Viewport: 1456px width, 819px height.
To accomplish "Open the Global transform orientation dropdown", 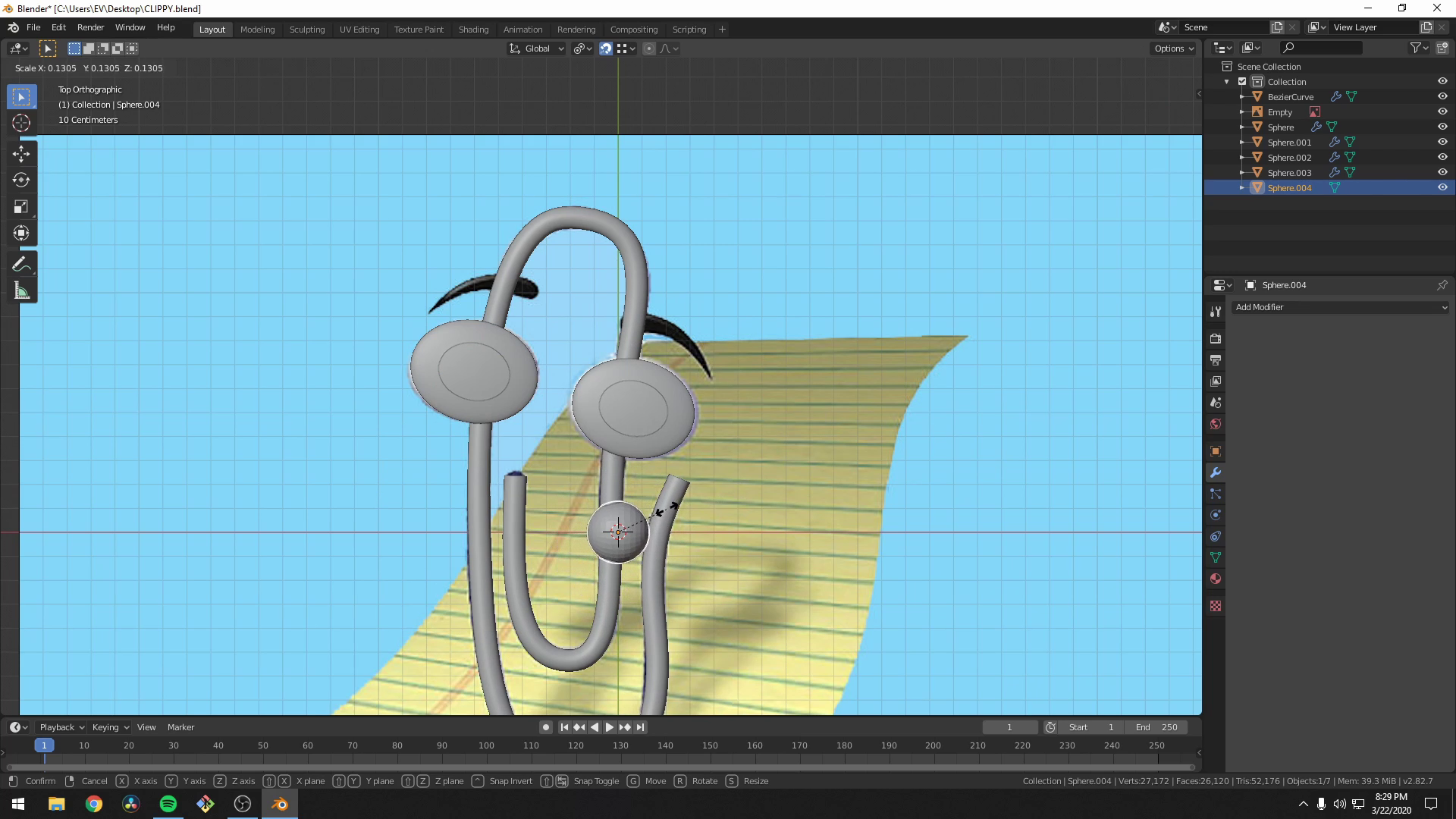I will point(536,48).
